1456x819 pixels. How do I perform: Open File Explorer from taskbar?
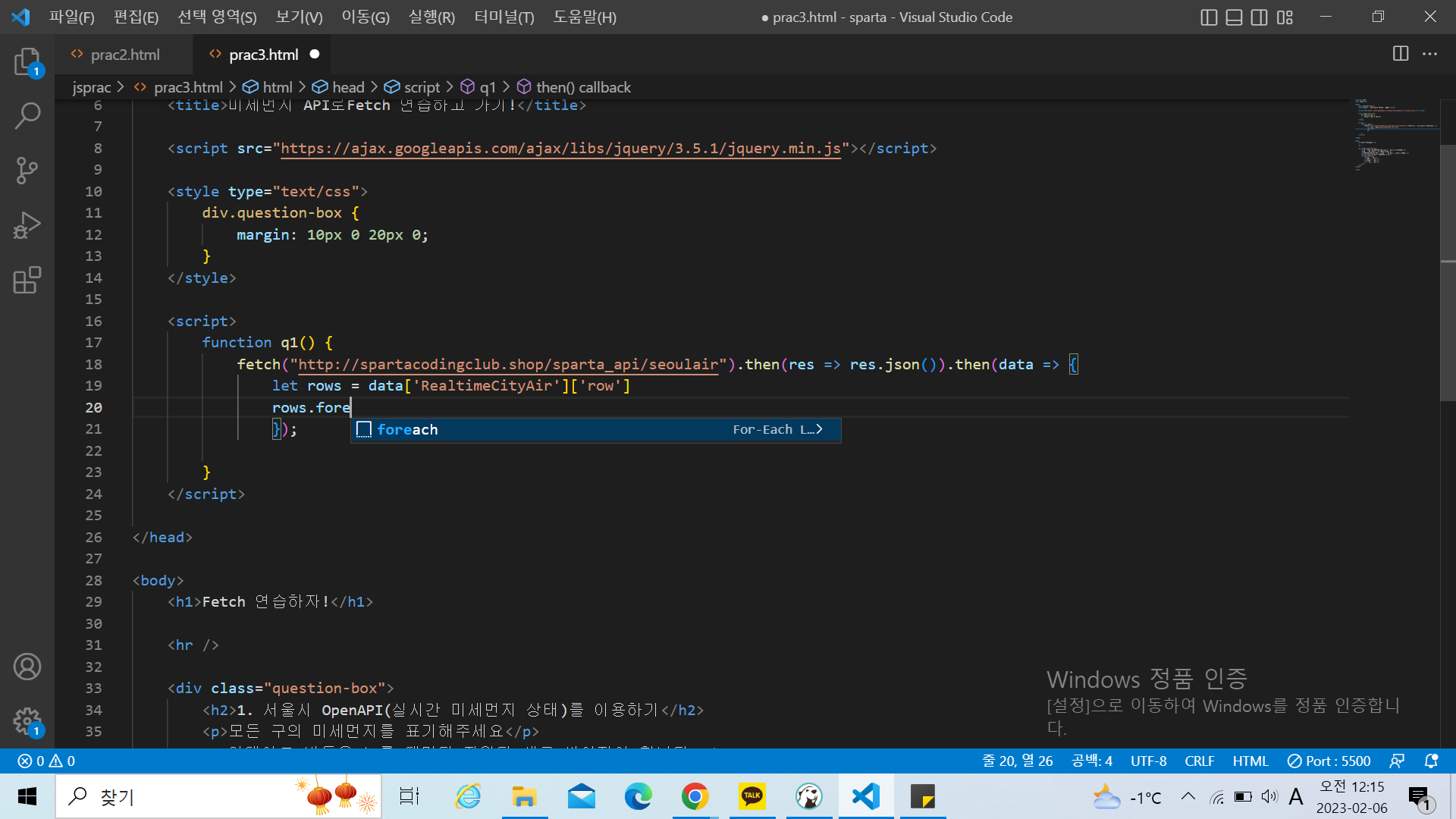[524, 796]
